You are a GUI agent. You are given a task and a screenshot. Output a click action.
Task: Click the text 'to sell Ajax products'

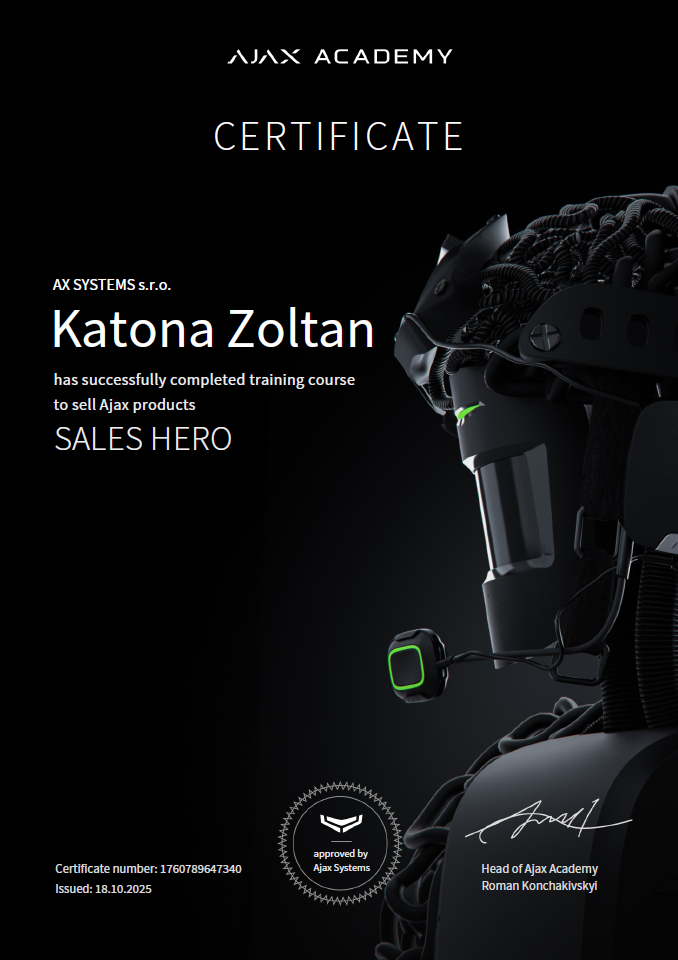click(x=125, y=405)
